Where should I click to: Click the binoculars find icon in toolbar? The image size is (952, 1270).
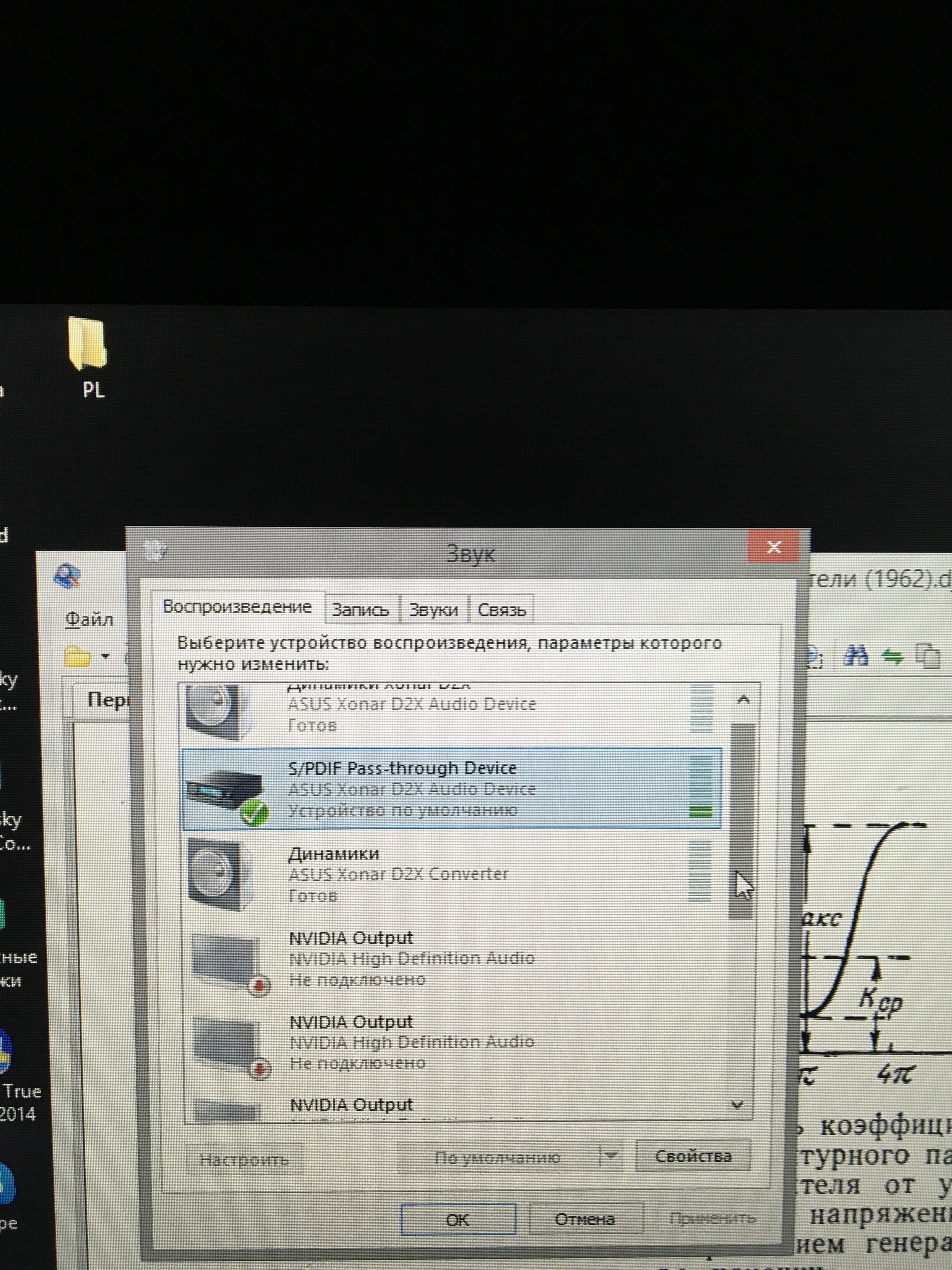click(x=855, y=655)
